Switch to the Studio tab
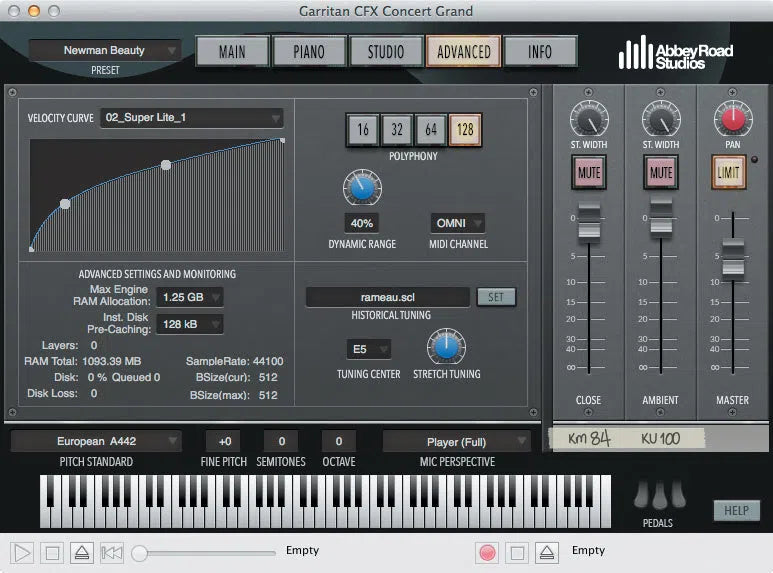This screenshot has height=573, width=773. click(x=386, y=52)
